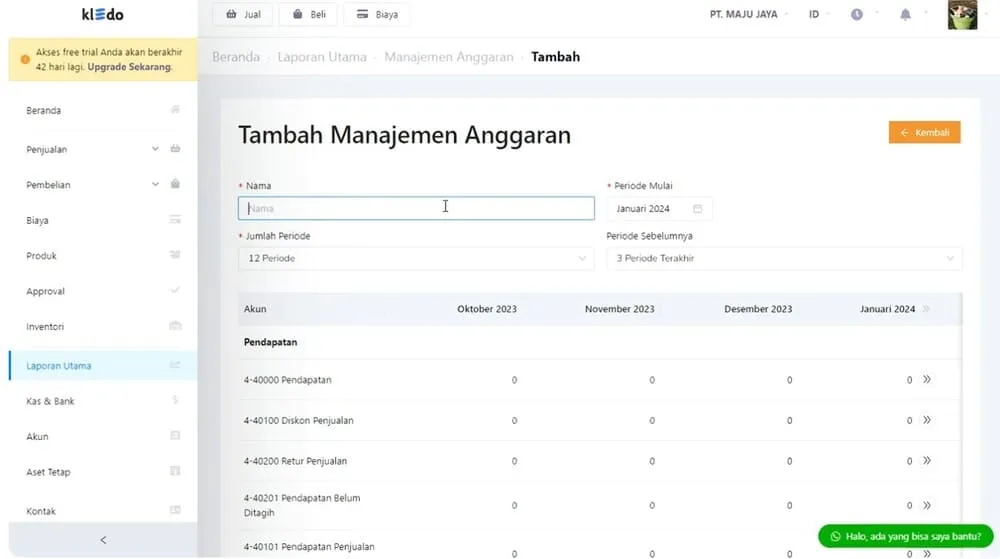Click the 4-40100 Diskon Penjualan row label
Viewport: 1000px width, 559px height.
click(x=298, y=420)
